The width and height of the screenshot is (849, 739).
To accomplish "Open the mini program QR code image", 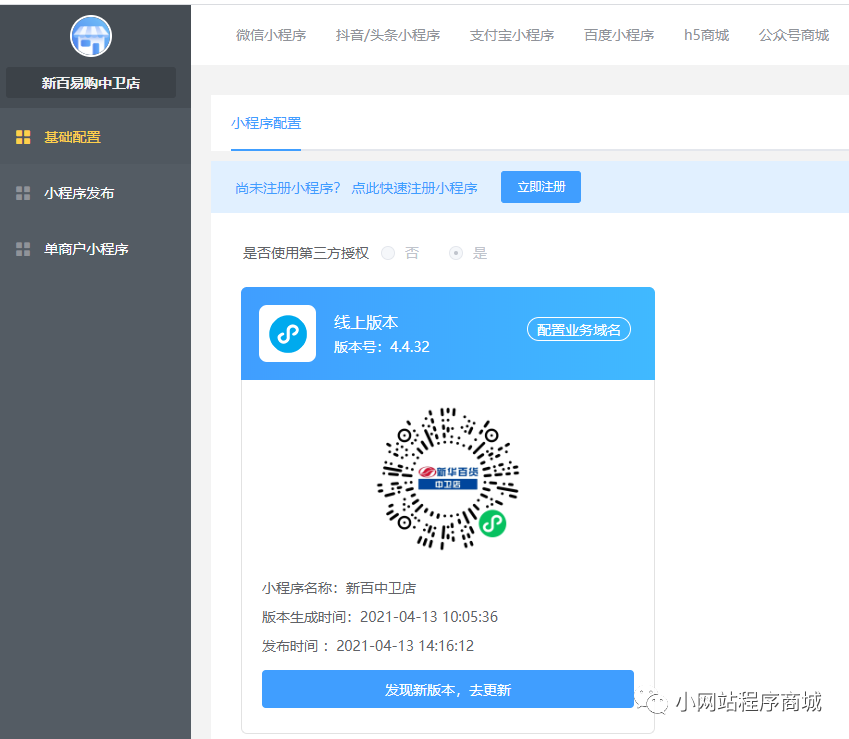I will point(448,479).
